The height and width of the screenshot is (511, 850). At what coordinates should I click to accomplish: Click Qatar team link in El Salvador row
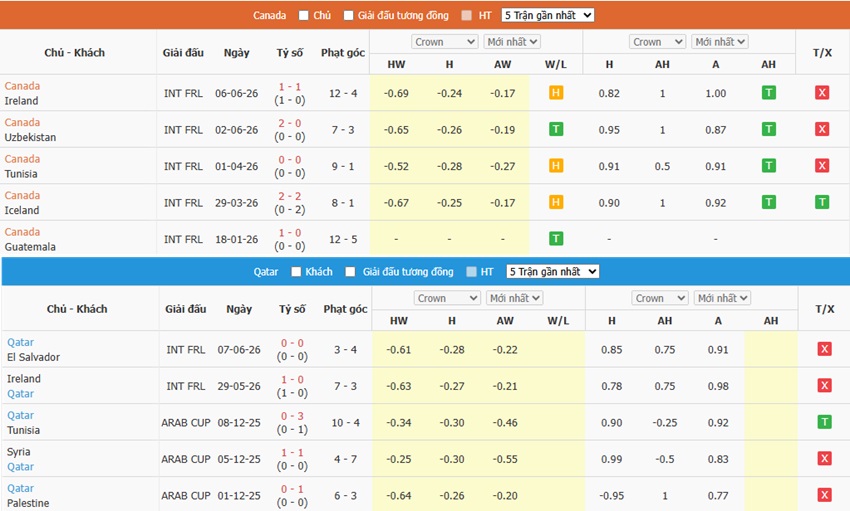[21, 342]
